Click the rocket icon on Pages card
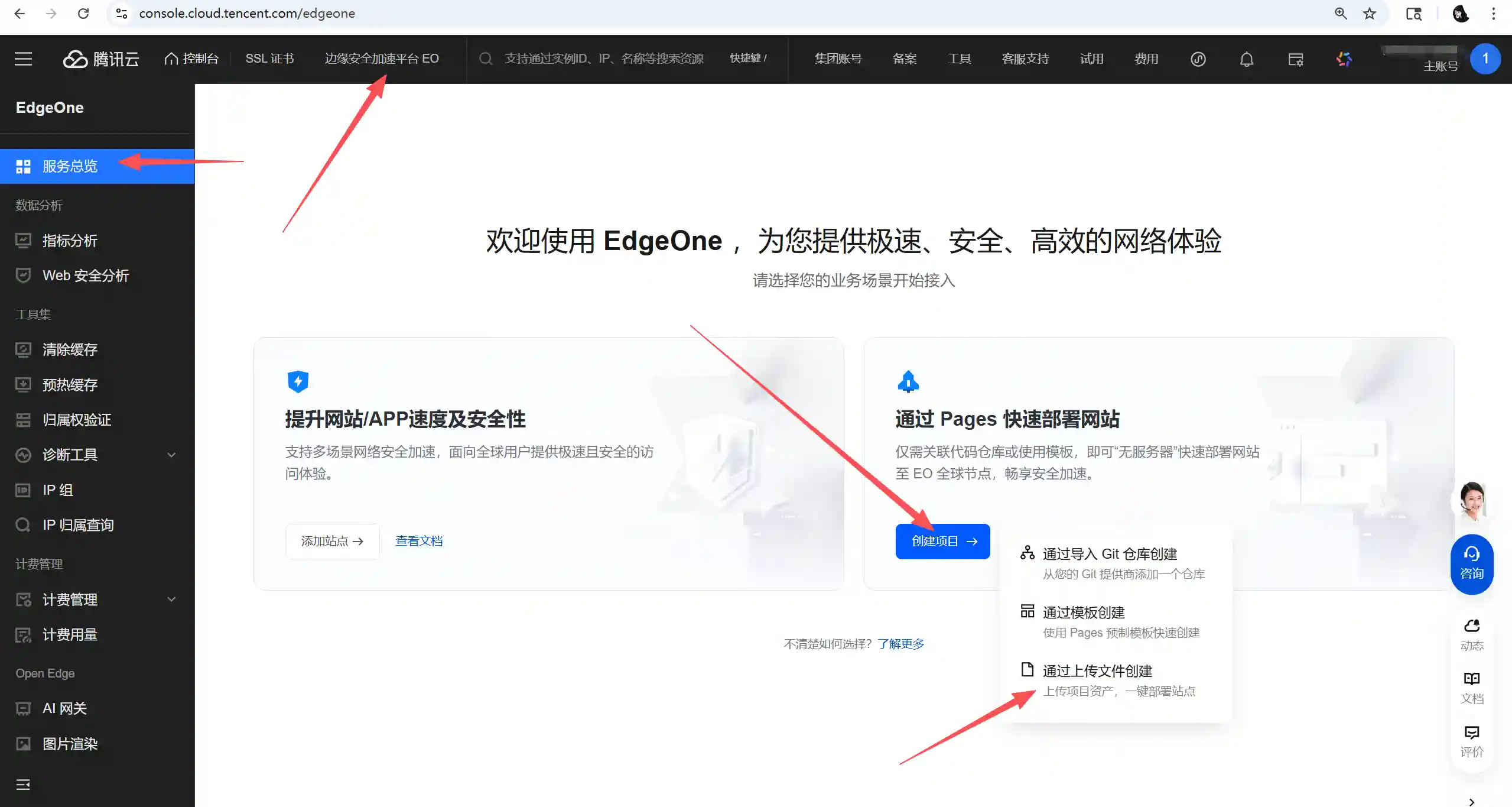The width and height of the screenshot is (1512, 807). (x=908, y=381)
